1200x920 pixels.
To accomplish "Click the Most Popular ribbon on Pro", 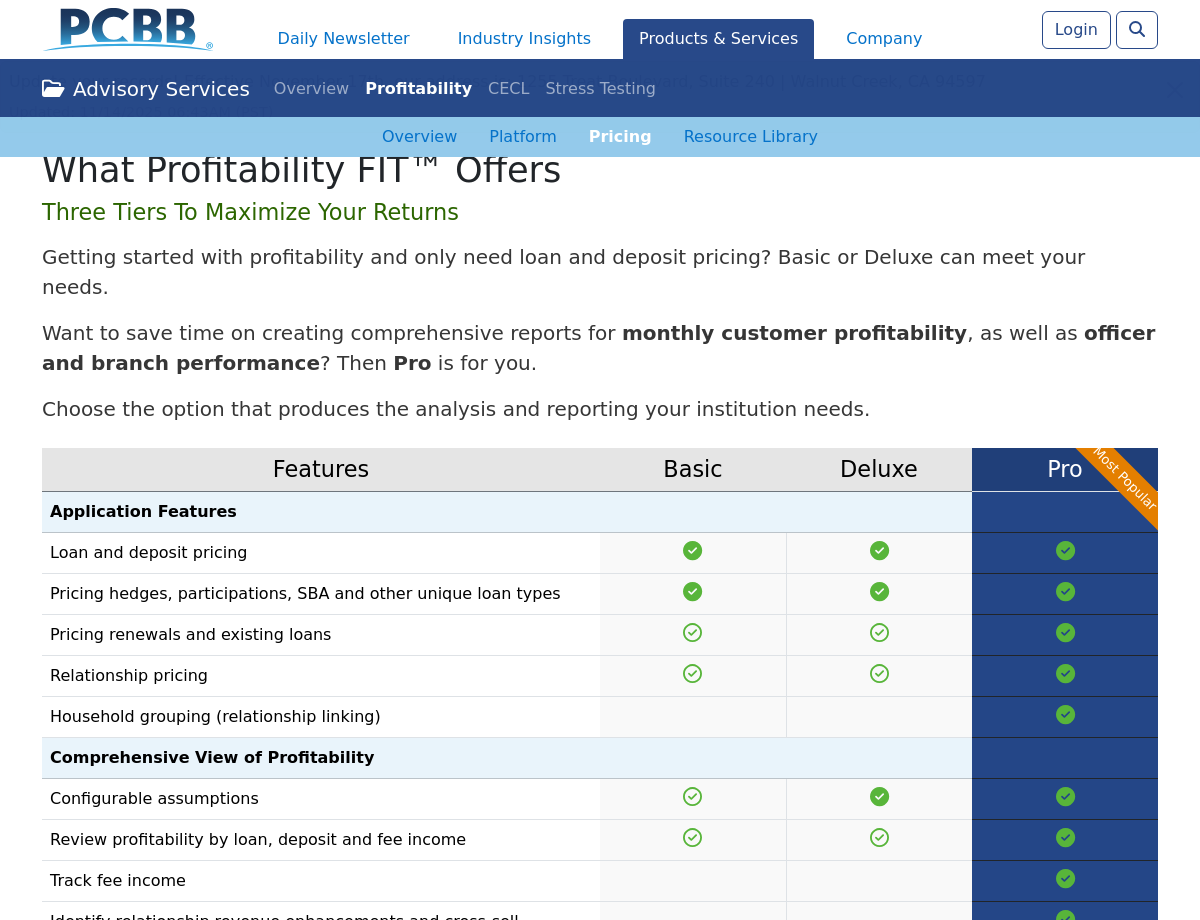I will (1125, 480).
